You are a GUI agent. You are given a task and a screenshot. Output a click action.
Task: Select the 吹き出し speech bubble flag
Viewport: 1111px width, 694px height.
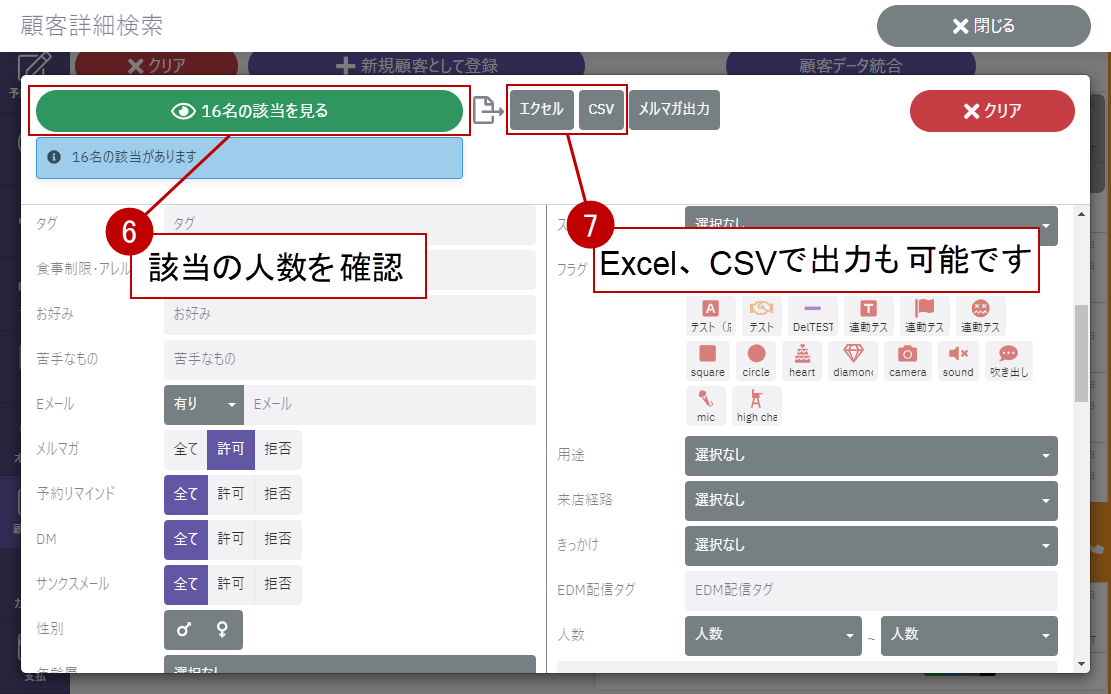click(1008, 360)
